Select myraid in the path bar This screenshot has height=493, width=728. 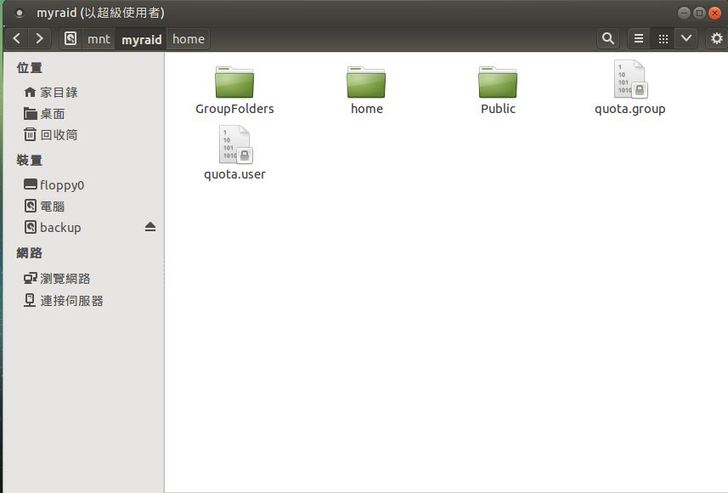pyautogui.click(x=141, y=39)
